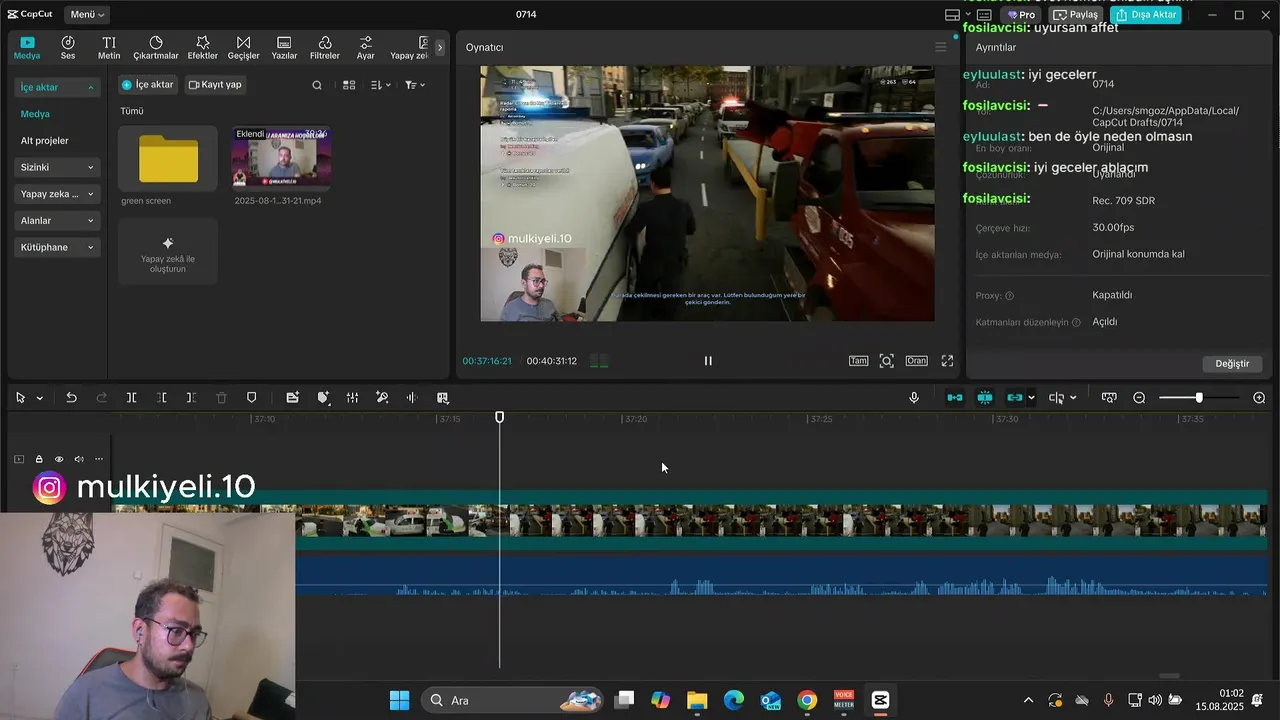The height and width of the screenshot is (720, 1280).
Task: Toggle auto snapping
Action: point(985,398)
